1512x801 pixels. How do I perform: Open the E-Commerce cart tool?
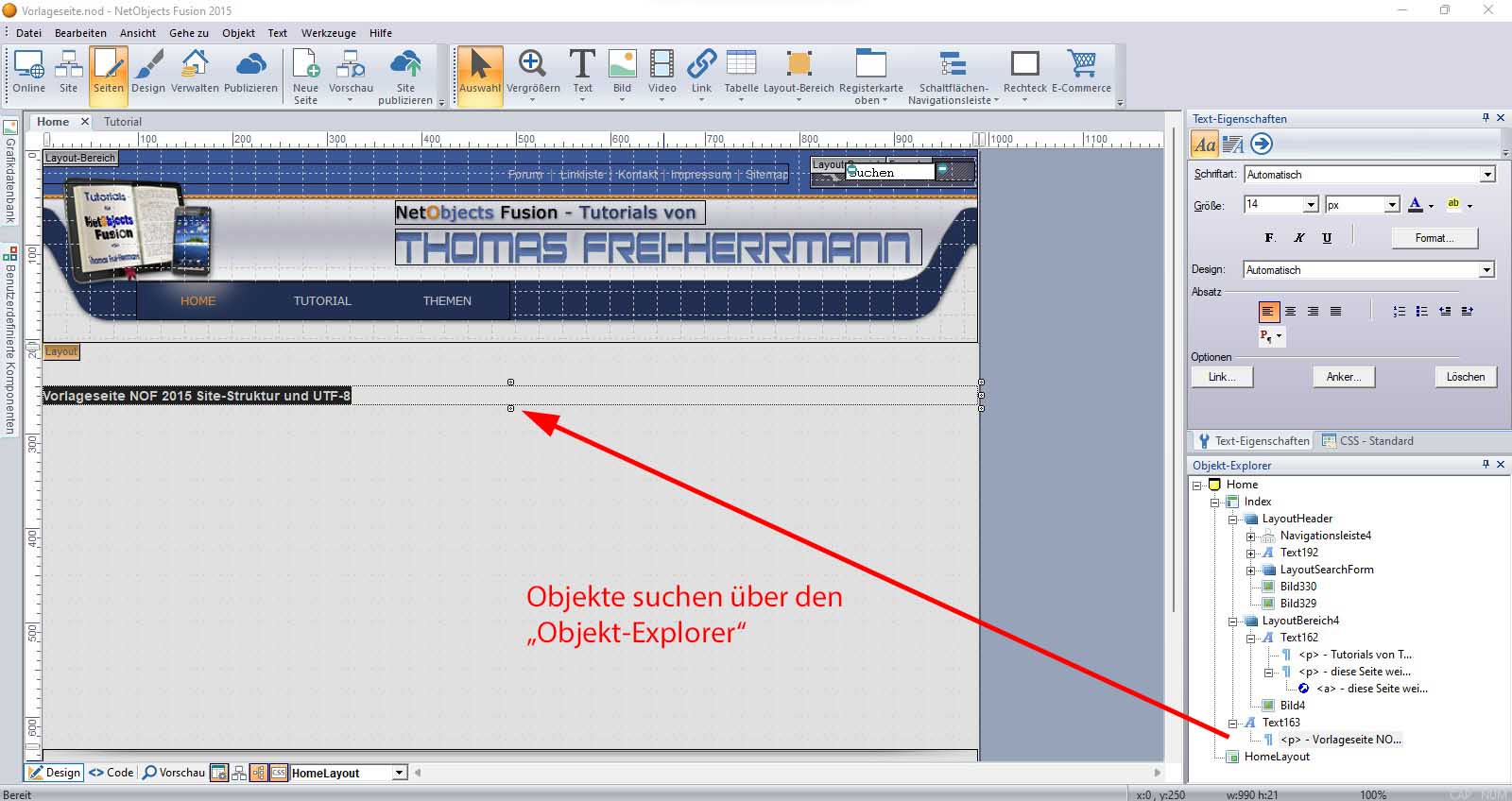coord(1081,73)
